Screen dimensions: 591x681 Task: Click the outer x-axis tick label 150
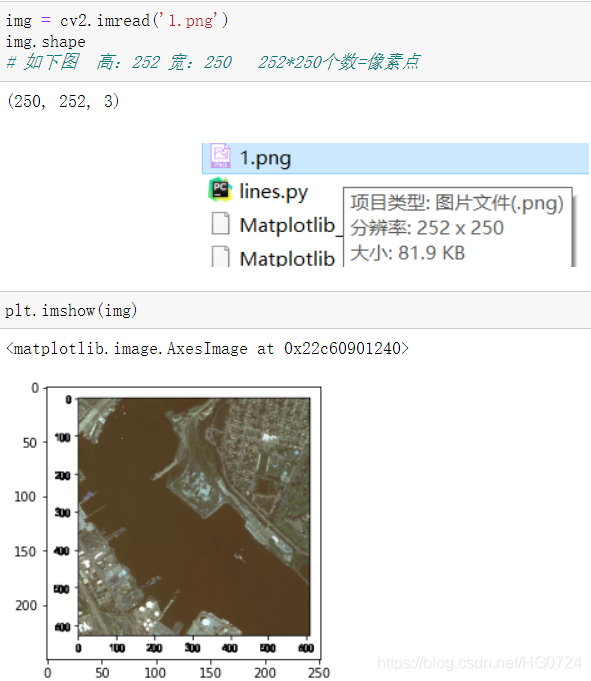[210, 672]
